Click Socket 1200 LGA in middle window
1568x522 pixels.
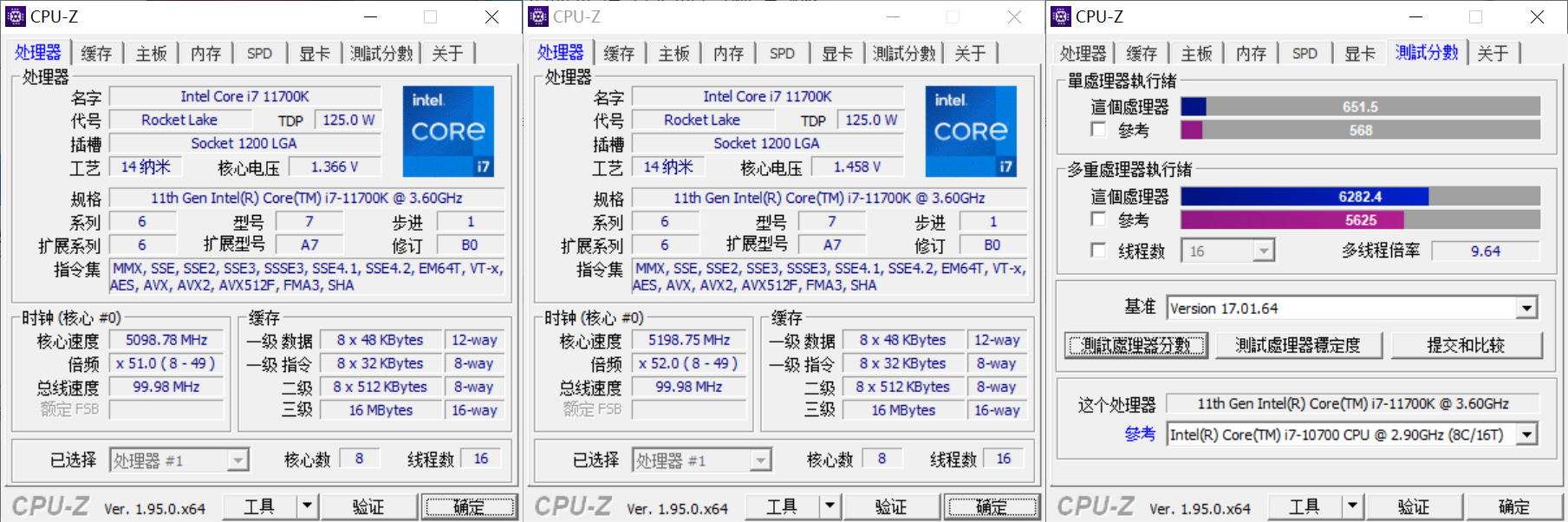click(766, 143)
